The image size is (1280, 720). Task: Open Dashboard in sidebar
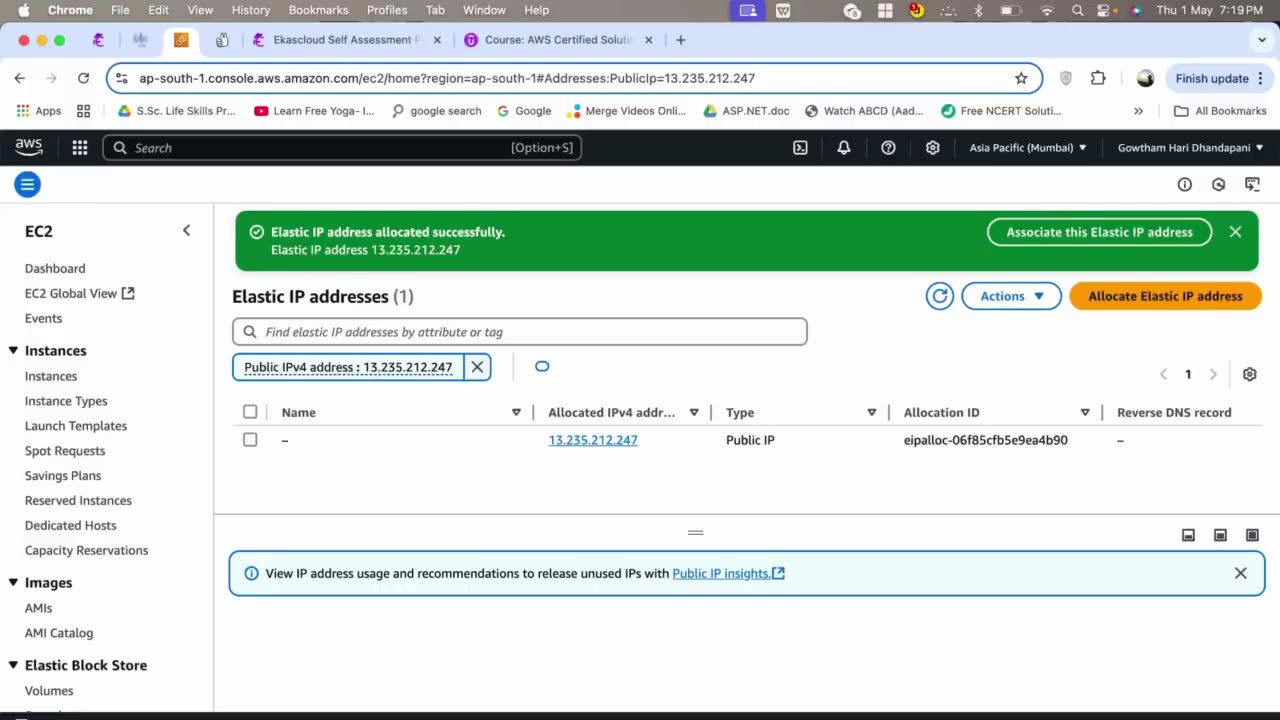[55, 268]
